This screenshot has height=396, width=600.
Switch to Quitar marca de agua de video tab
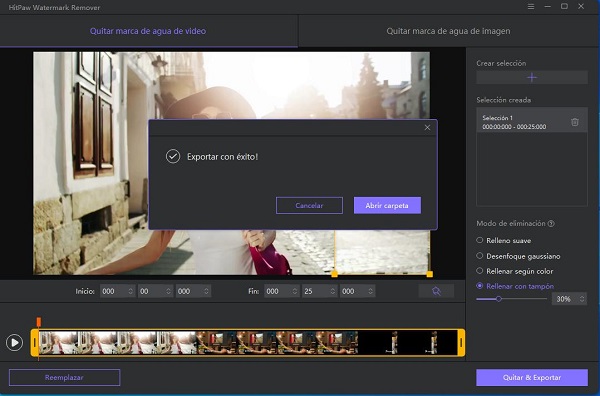pos(148,31)
